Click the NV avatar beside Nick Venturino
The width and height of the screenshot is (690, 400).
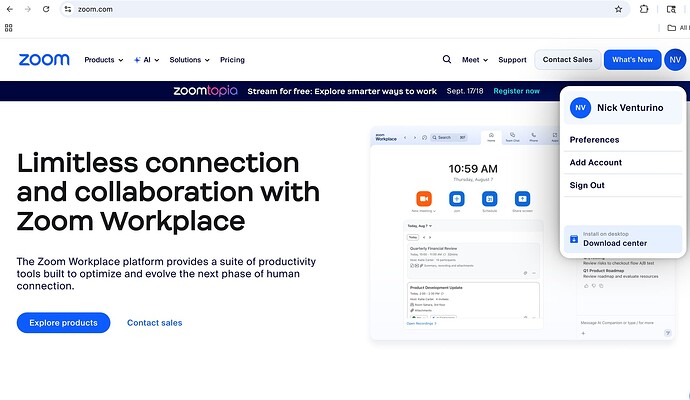tap(580, 108)
